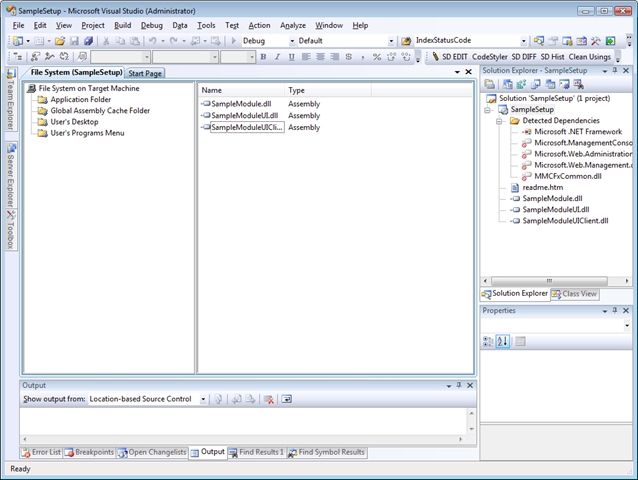Click the CodeStyler toolbar button
Screen dimensions: 638x480
489,57
